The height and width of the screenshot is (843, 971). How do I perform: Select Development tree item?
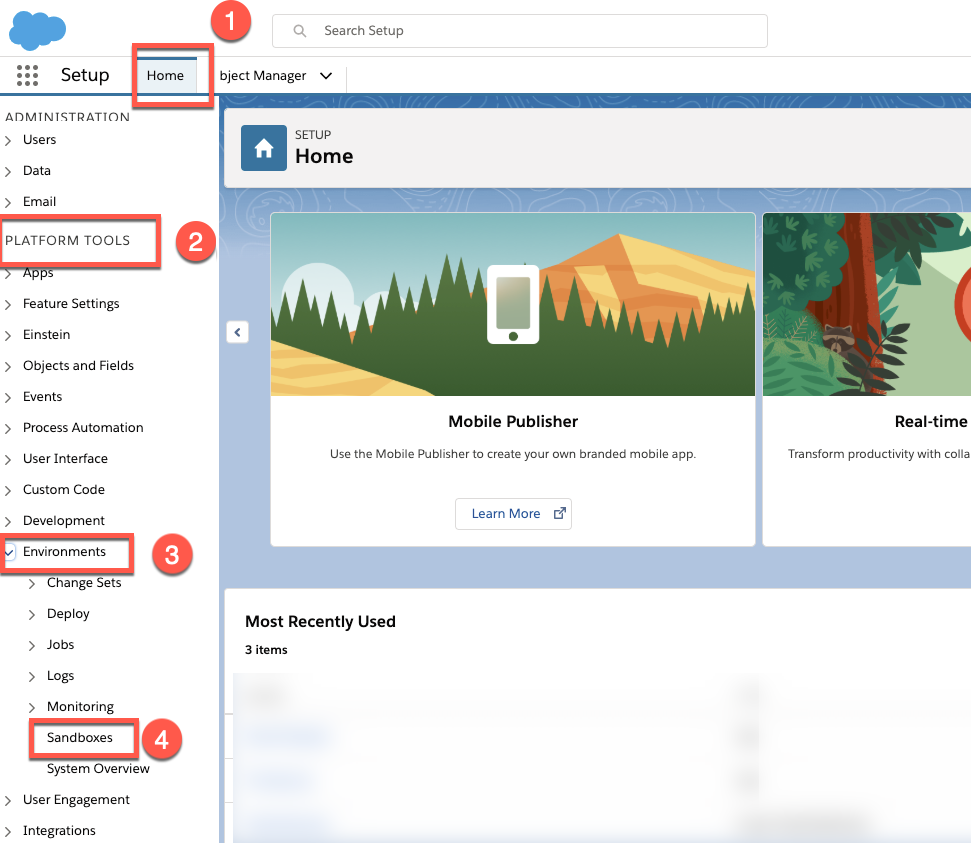[x=64, y=520]
